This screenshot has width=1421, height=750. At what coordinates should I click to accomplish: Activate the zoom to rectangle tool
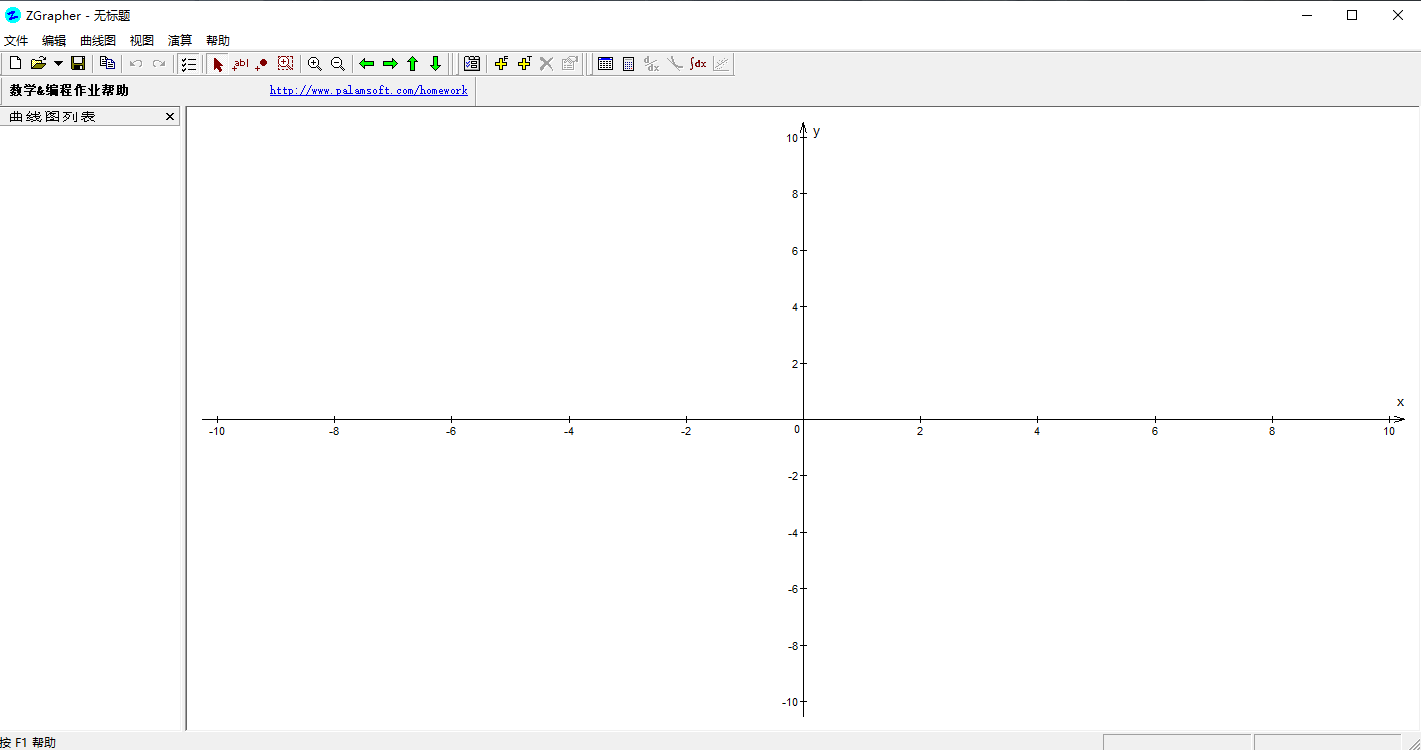click(x=286, y=64)
